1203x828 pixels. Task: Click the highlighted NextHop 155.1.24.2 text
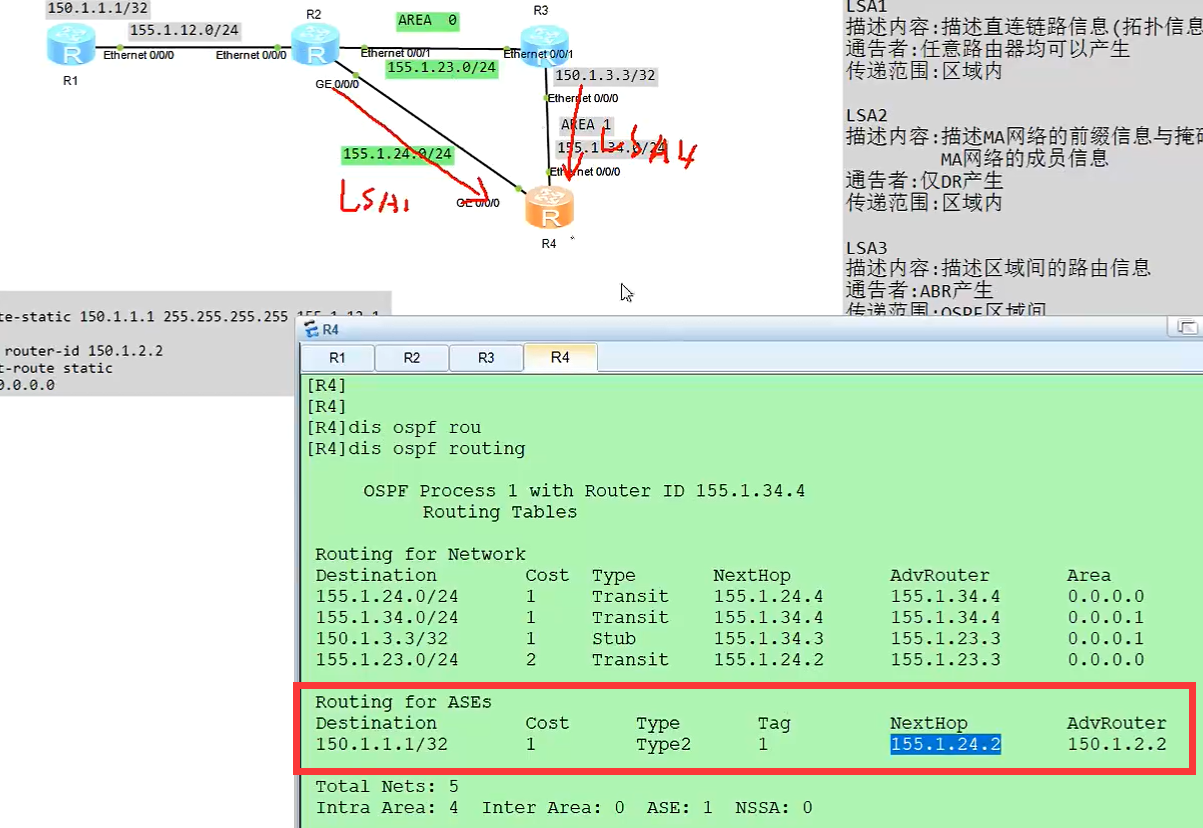point(944,744)
